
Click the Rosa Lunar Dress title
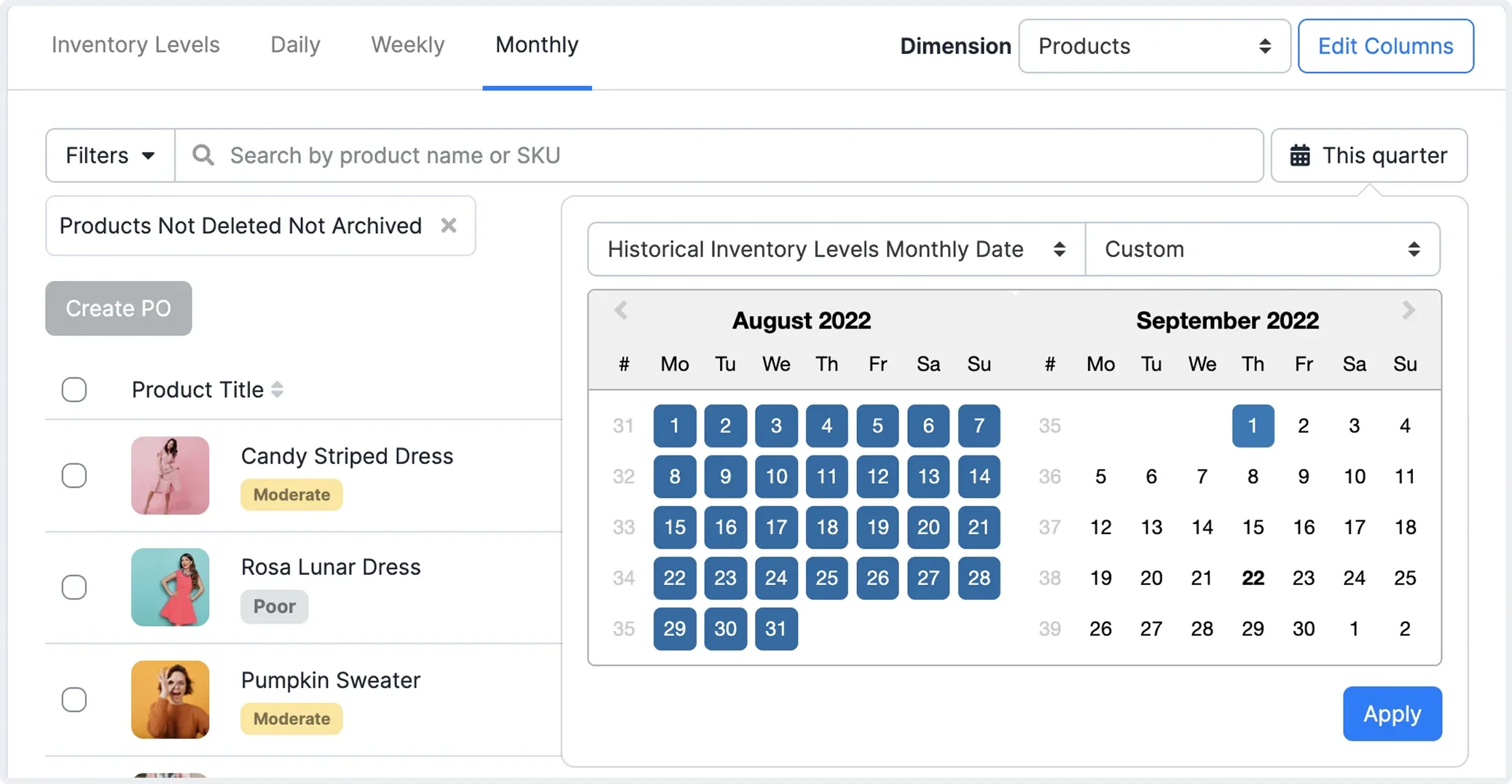click(331, 567)
